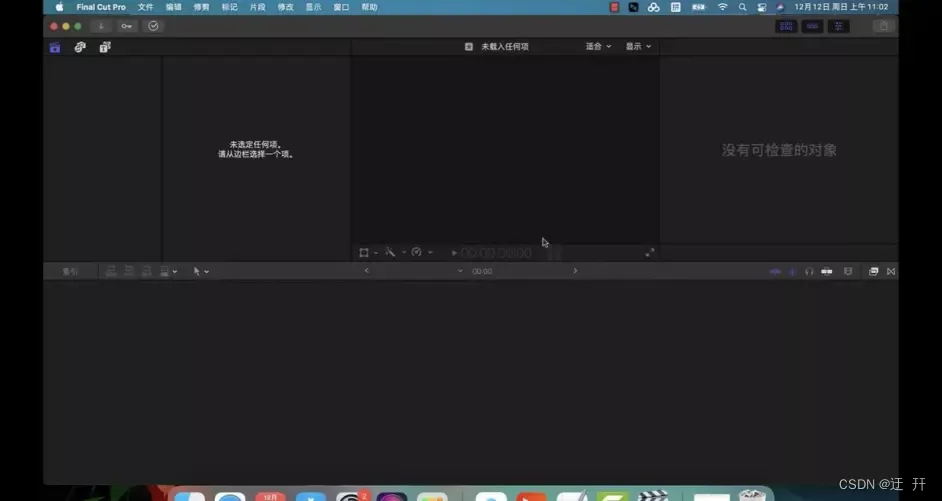Open the macOS Spotlight search icon
The height and width of the screenshot is (501, 942).
pyautogui.click(x=742, y=7)
